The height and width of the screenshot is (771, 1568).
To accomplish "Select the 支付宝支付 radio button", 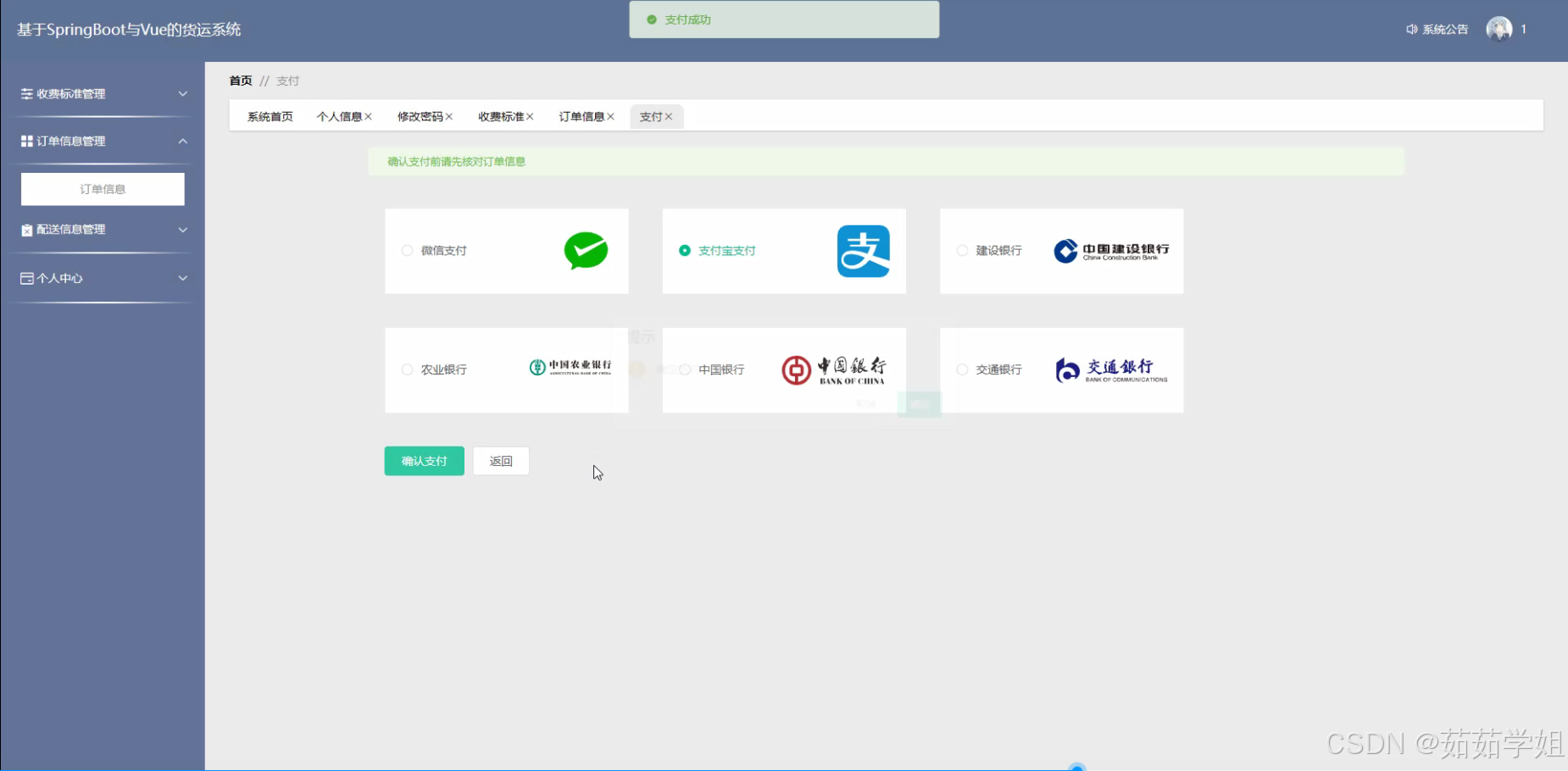I will pos(685,251).
